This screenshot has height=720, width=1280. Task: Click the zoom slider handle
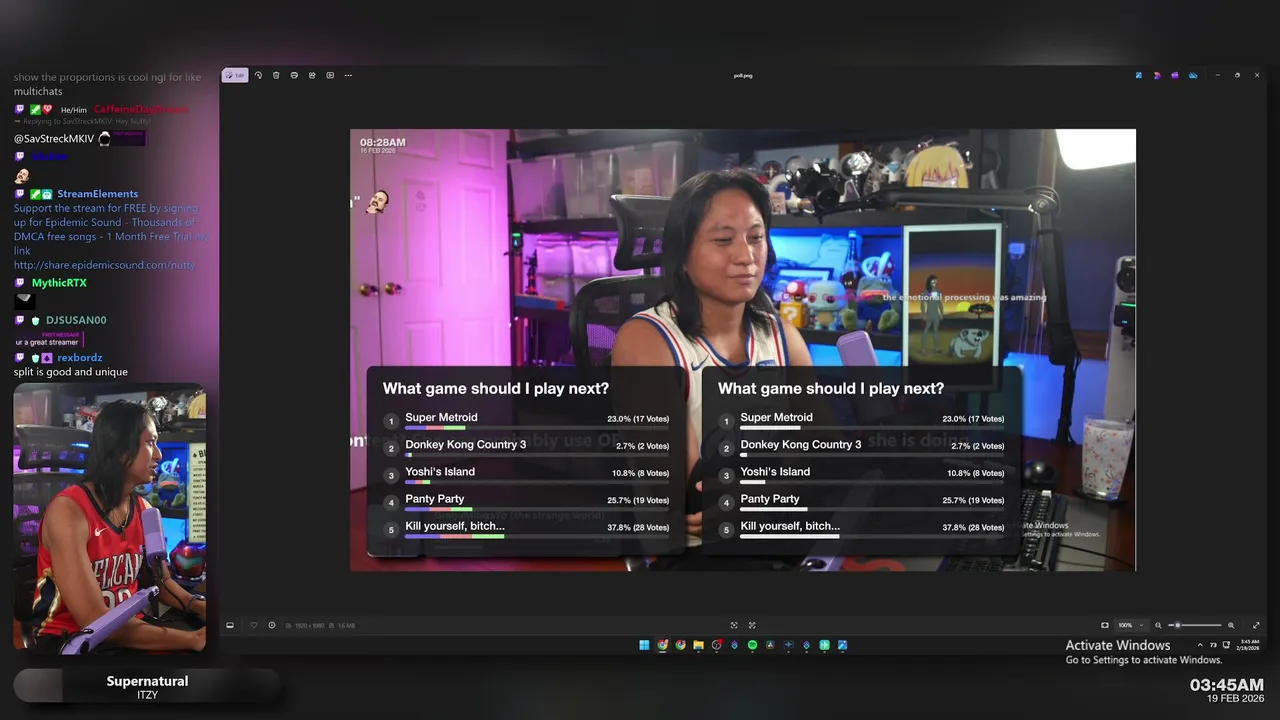tap(1178, 625)
